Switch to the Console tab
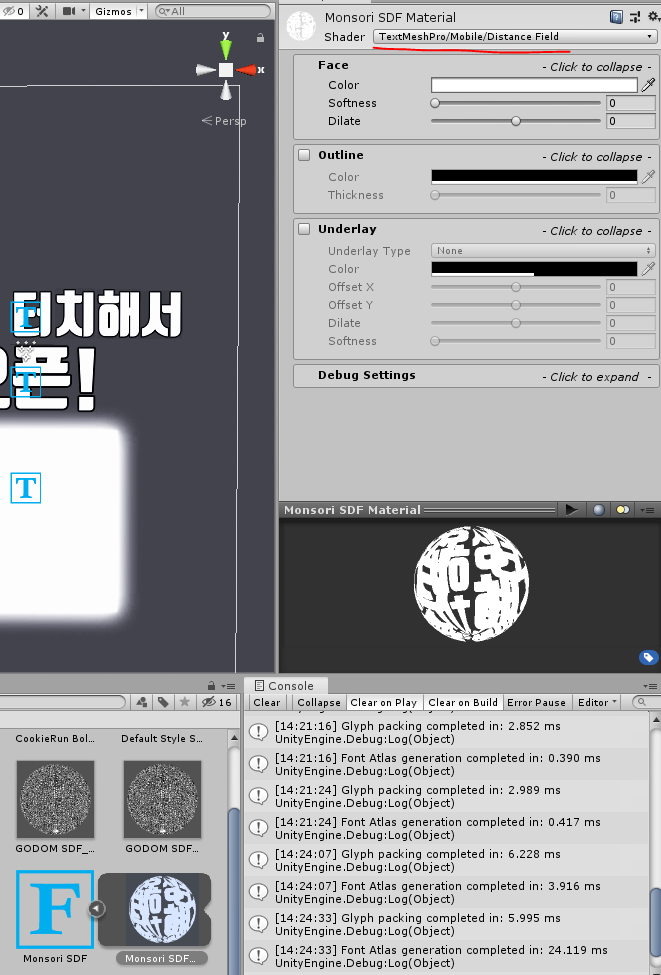Screen dimensions: 661x975 (x=285, y=686)
